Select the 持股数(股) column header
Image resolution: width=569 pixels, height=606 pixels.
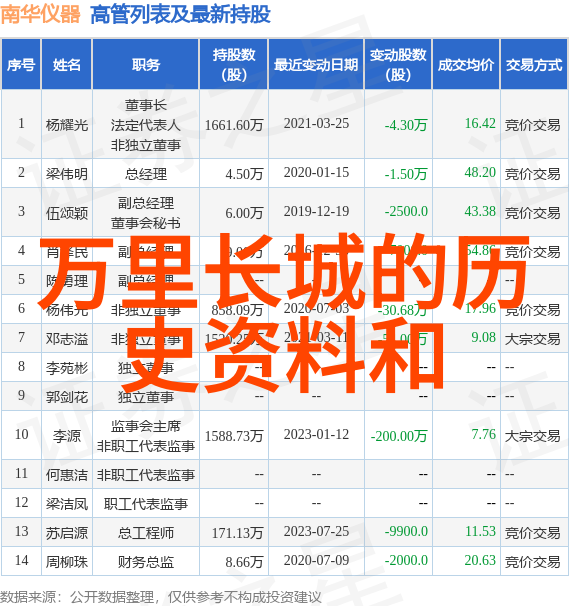coord(233,65)
